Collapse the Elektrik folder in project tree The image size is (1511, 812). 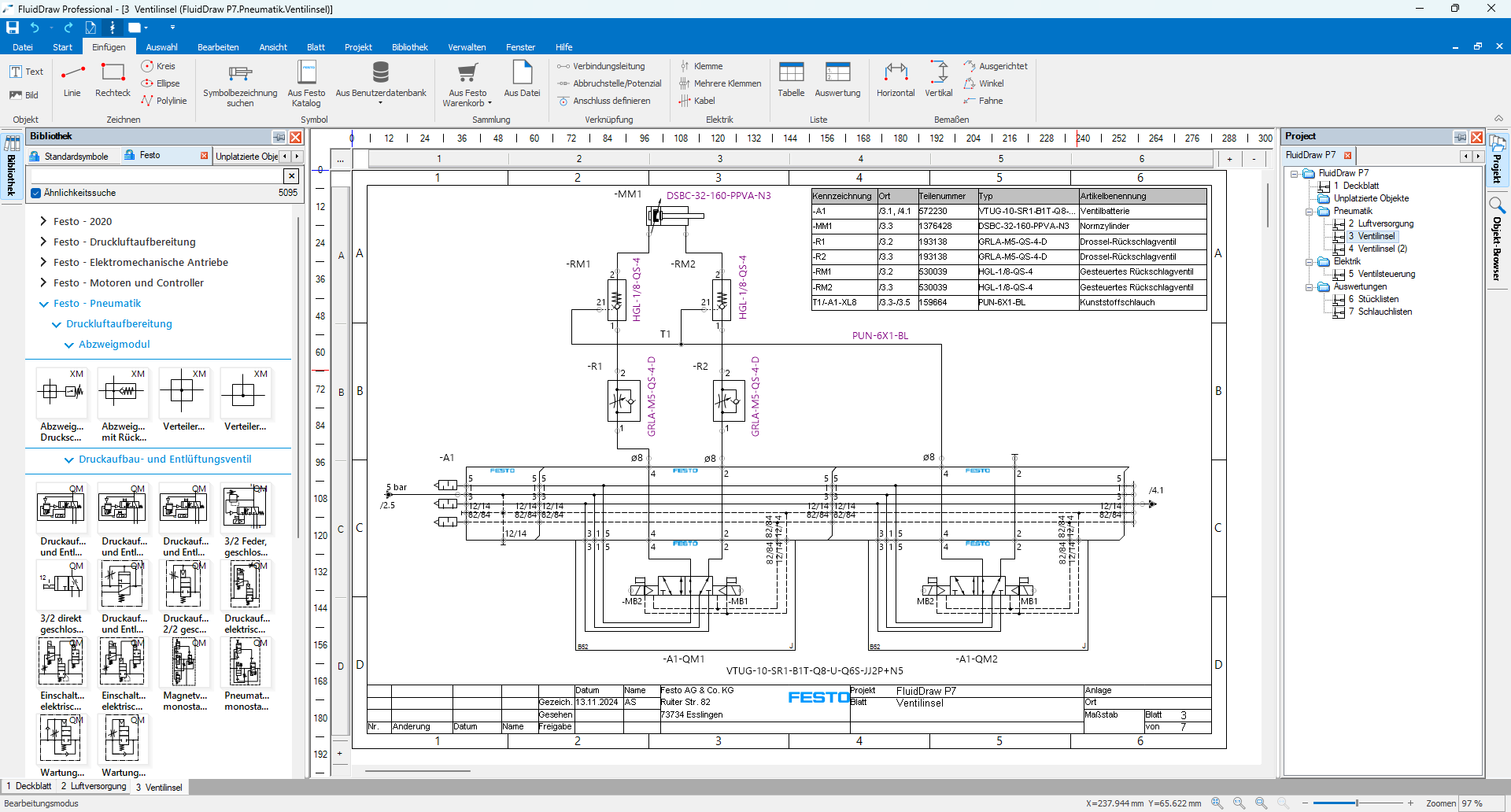1310,261
